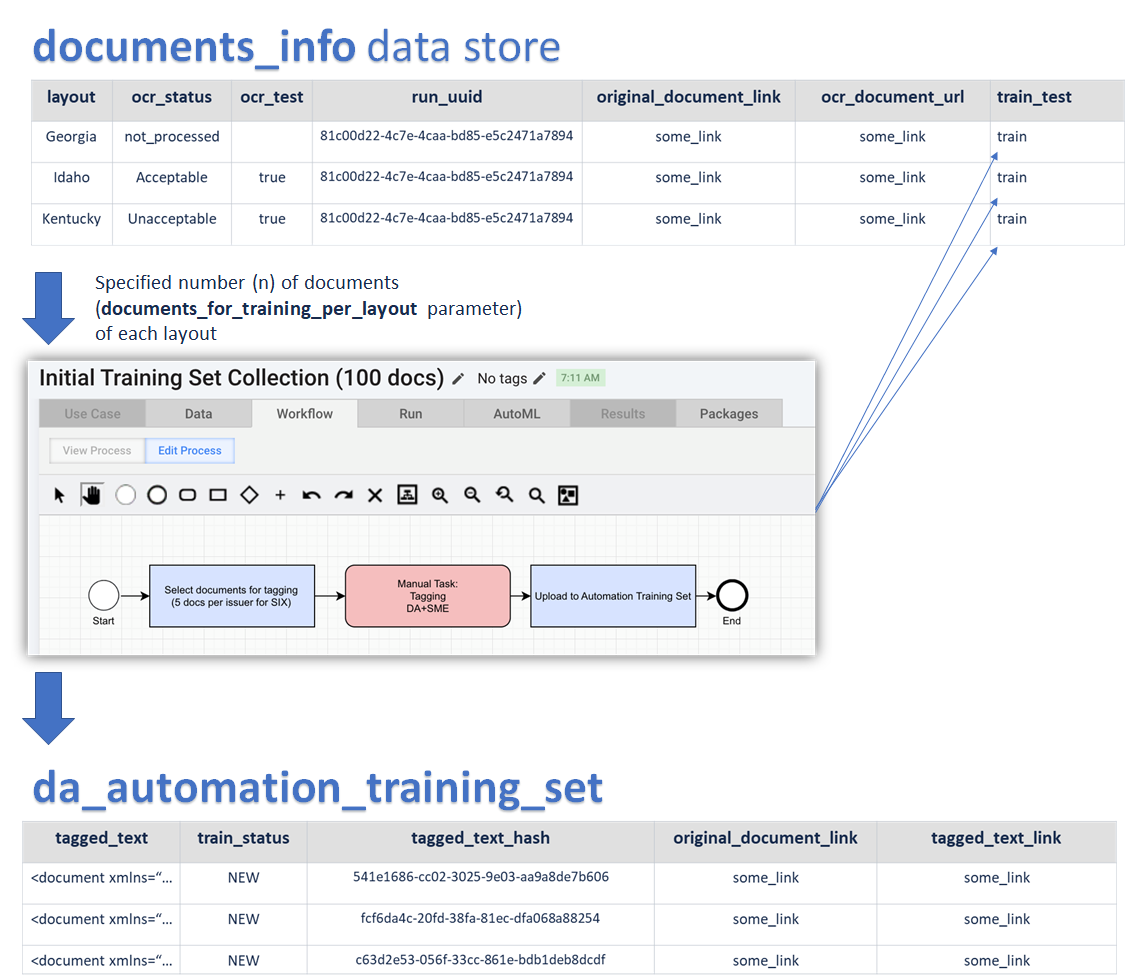Image resolution: width=1125 pixels, height=979 pixels.
Task: Select the Start event circle
Action: (x=103, y=595)
